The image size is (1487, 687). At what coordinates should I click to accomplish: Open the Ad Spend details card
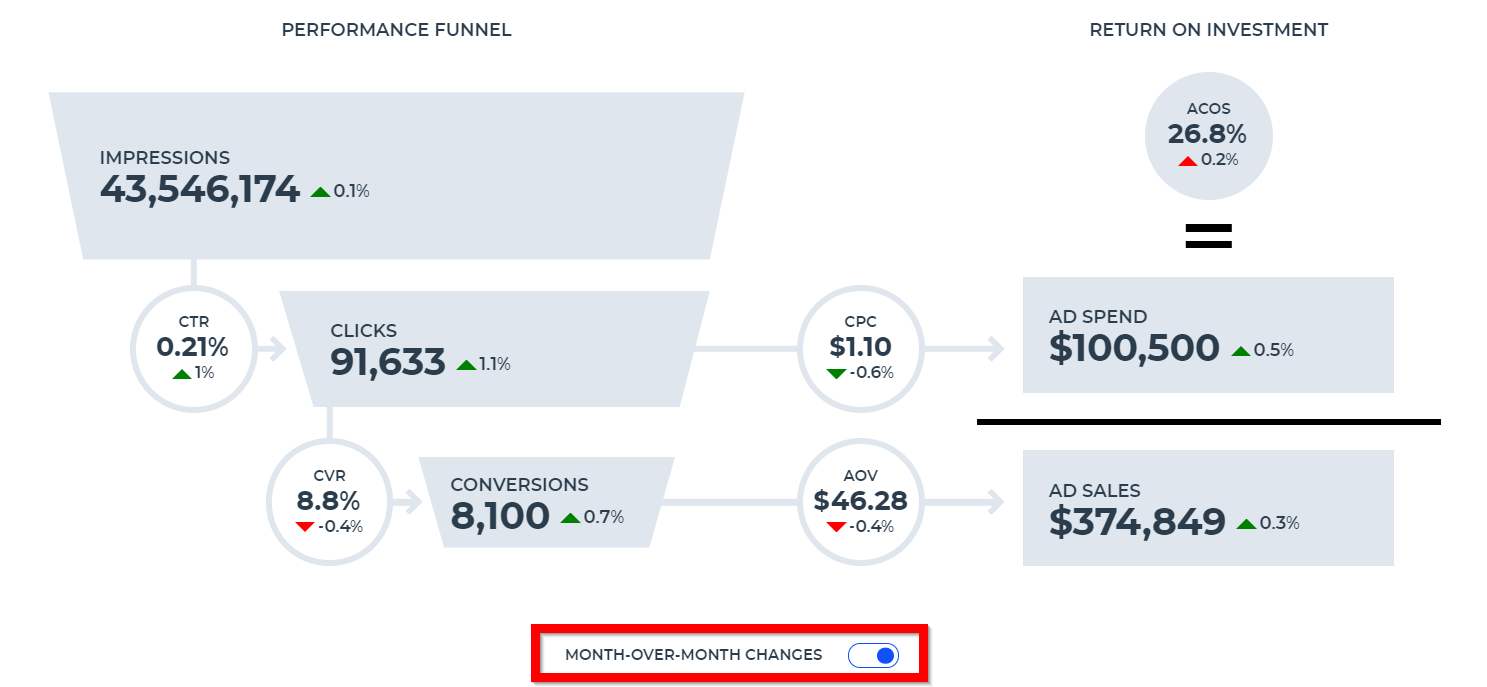1207,334
